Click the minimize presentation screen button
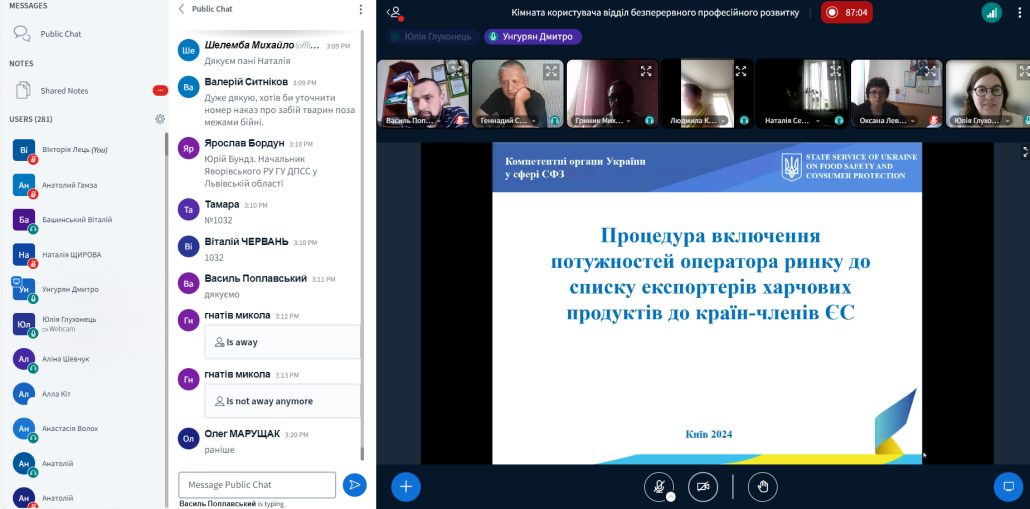 pos(1008,487)
